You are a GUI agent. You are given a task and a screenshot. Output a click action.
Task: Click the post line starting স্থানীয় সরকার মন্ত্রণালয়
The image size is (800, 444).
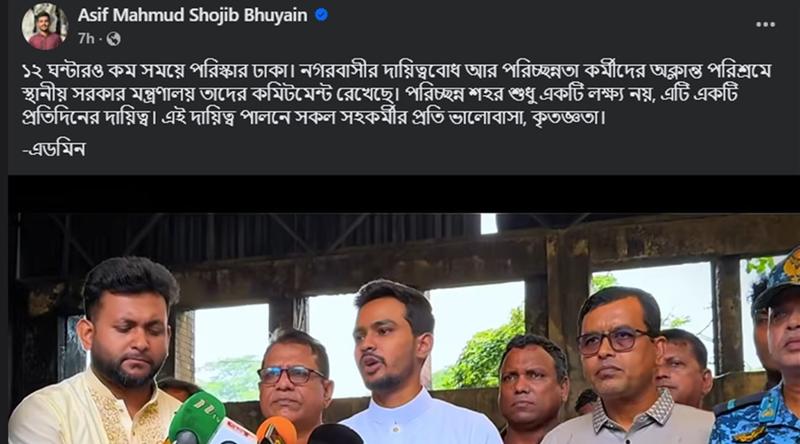click(380, 94)
